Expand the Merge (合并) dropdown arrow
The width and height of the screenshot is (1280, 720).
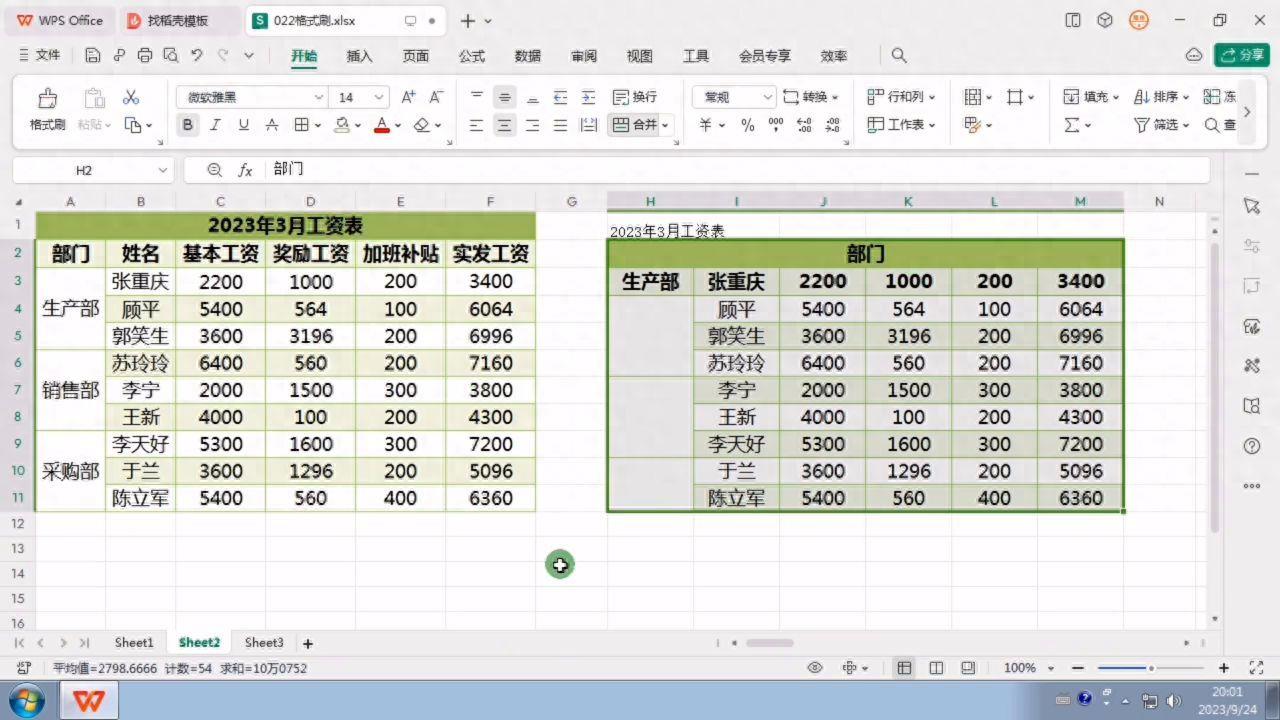tap(665, 125)
